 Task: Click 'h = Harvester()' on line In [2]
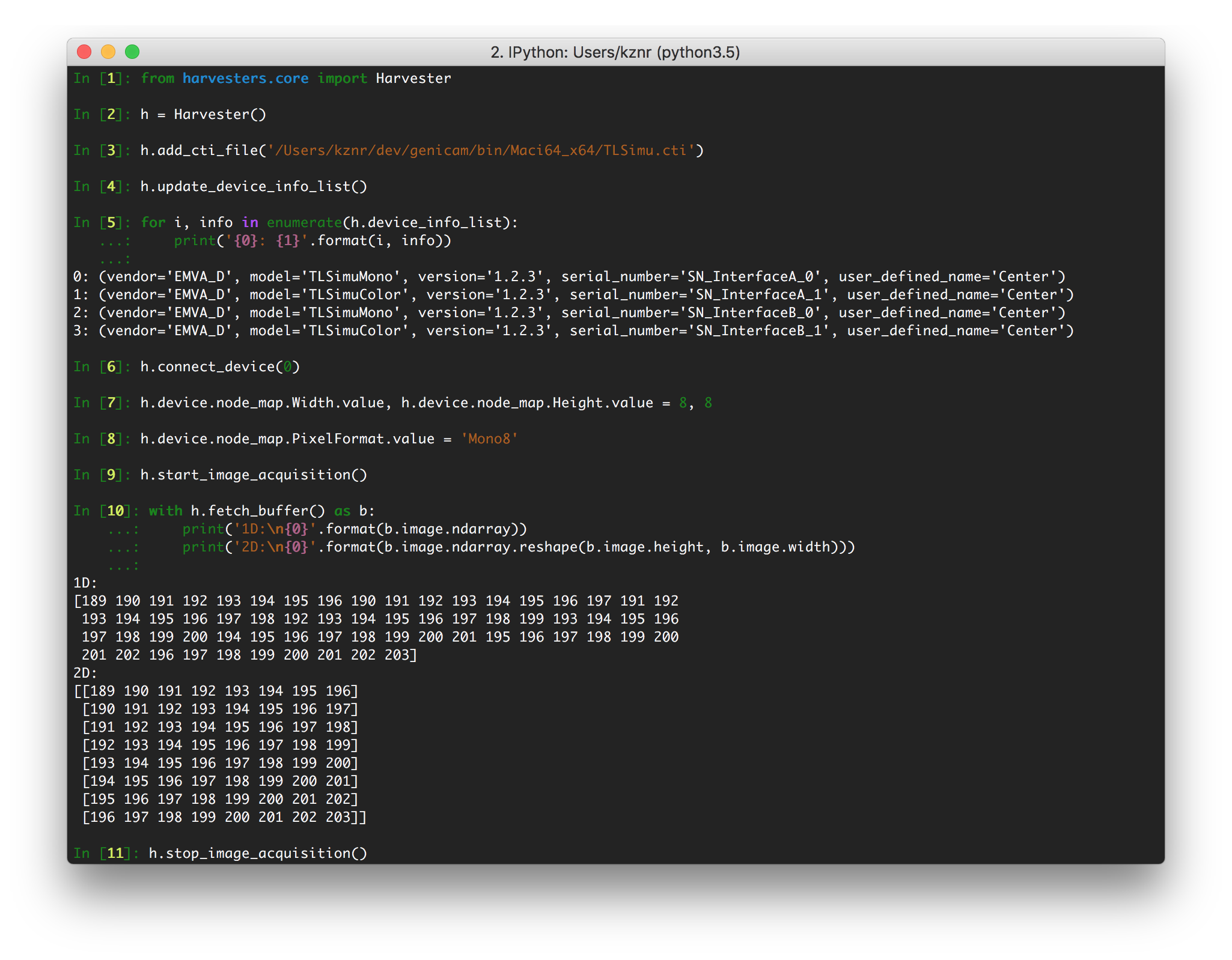pyautogui.click(x=203, y=114)
